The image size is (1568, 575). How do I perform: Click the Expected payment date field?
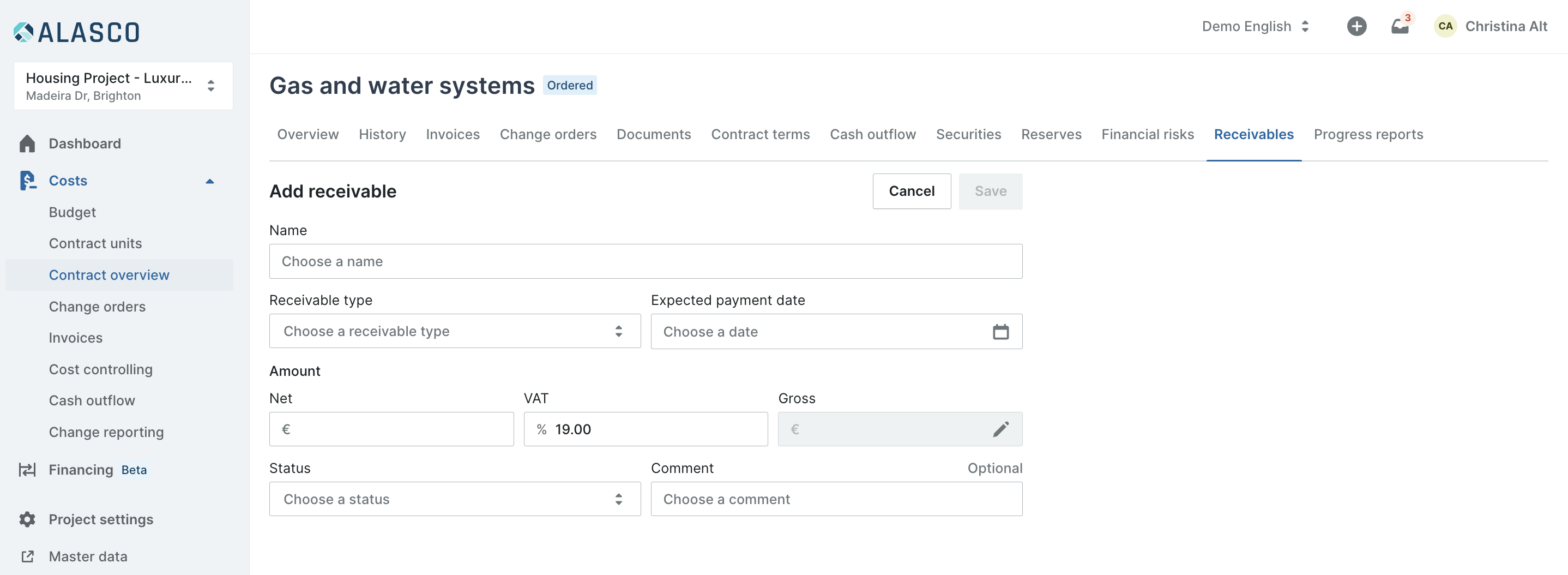click(836, 332)
